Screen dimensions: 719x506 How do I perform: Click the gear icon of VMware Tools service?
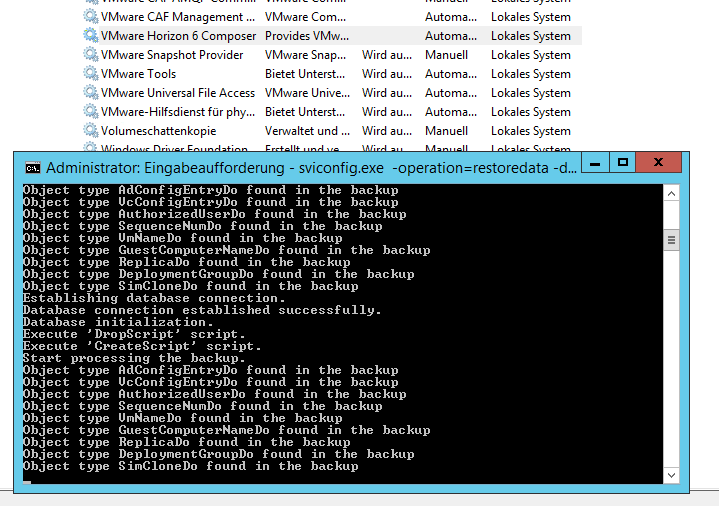[x=90, y=73]
